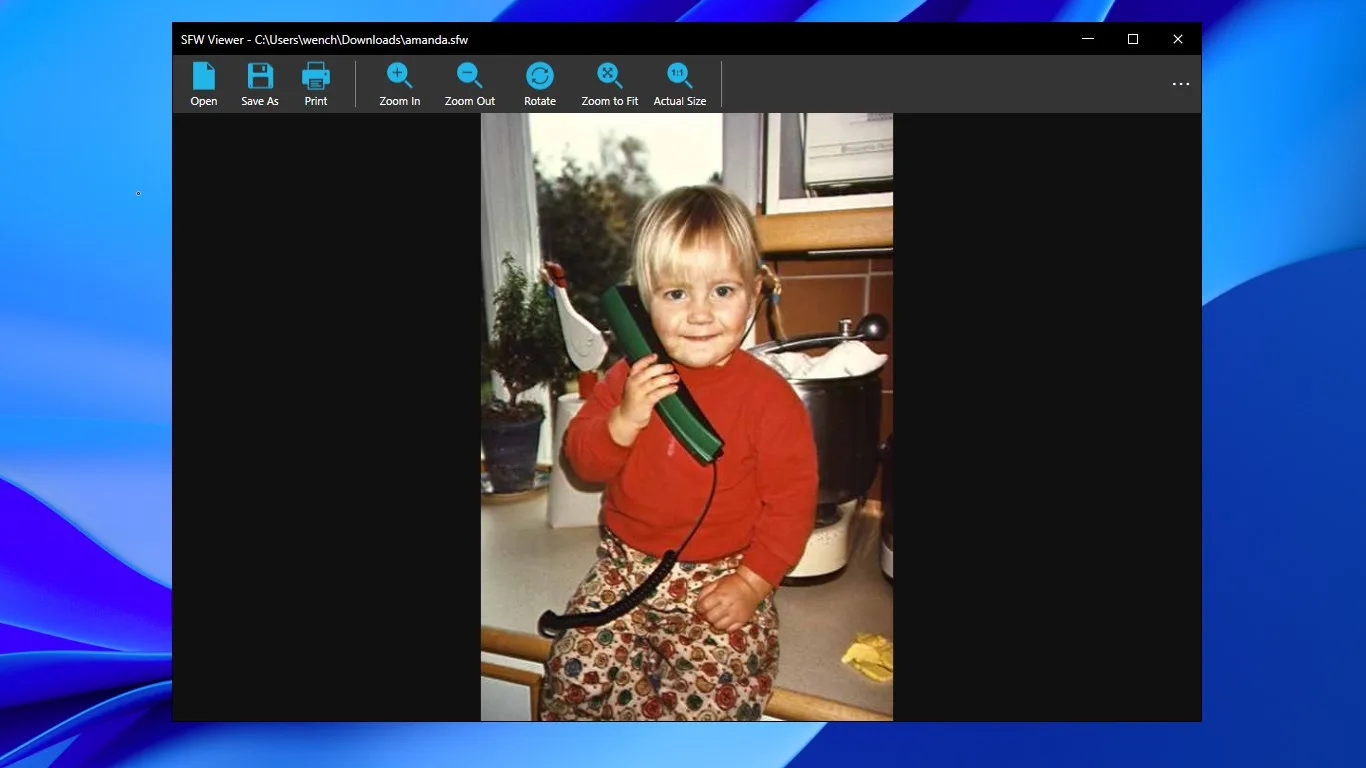Image resolution: width=1366 pixels, height=768 pixels.
Task: Click the SFW Viewer title bar text
Action: tap(324, 40)
